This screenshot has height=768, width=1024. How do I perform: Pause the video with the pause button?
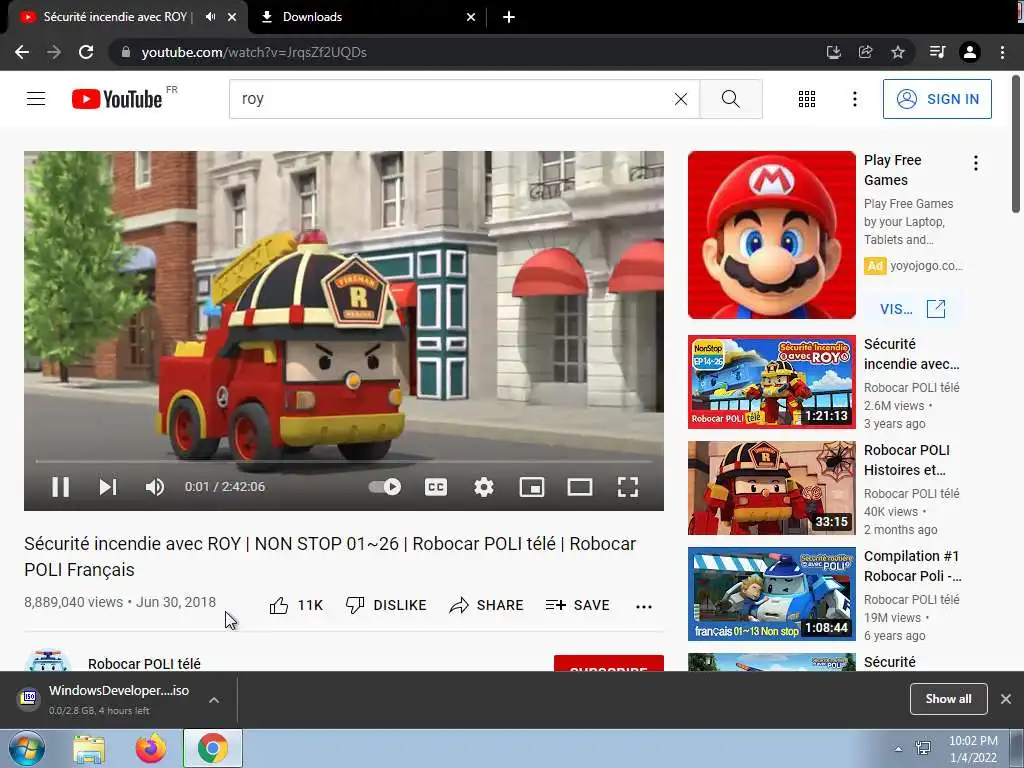[x=60, y=487]
